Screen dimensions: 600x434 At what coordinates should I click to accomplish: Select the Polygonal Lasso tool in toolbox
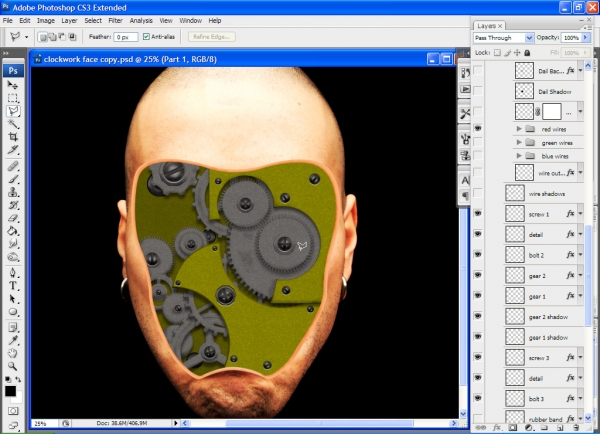[x=13, y=111]
